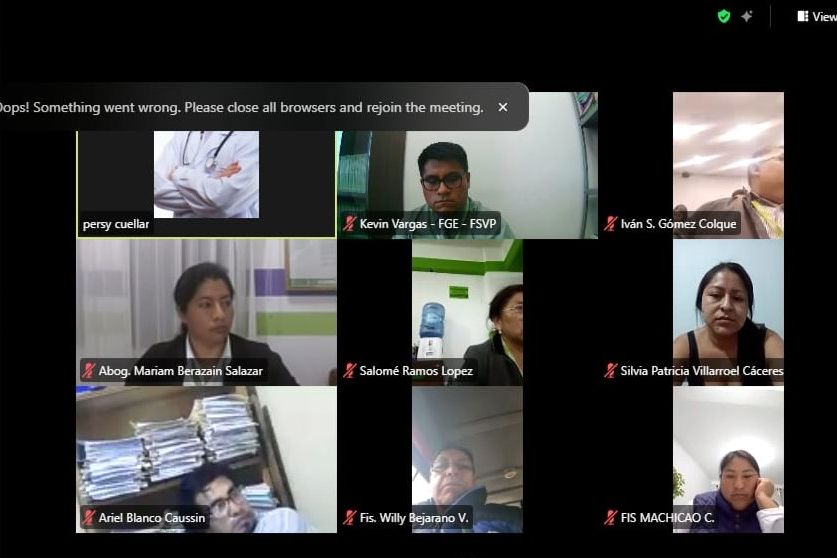
Task: Select persy cuellar's video tile
Action: 206,184
